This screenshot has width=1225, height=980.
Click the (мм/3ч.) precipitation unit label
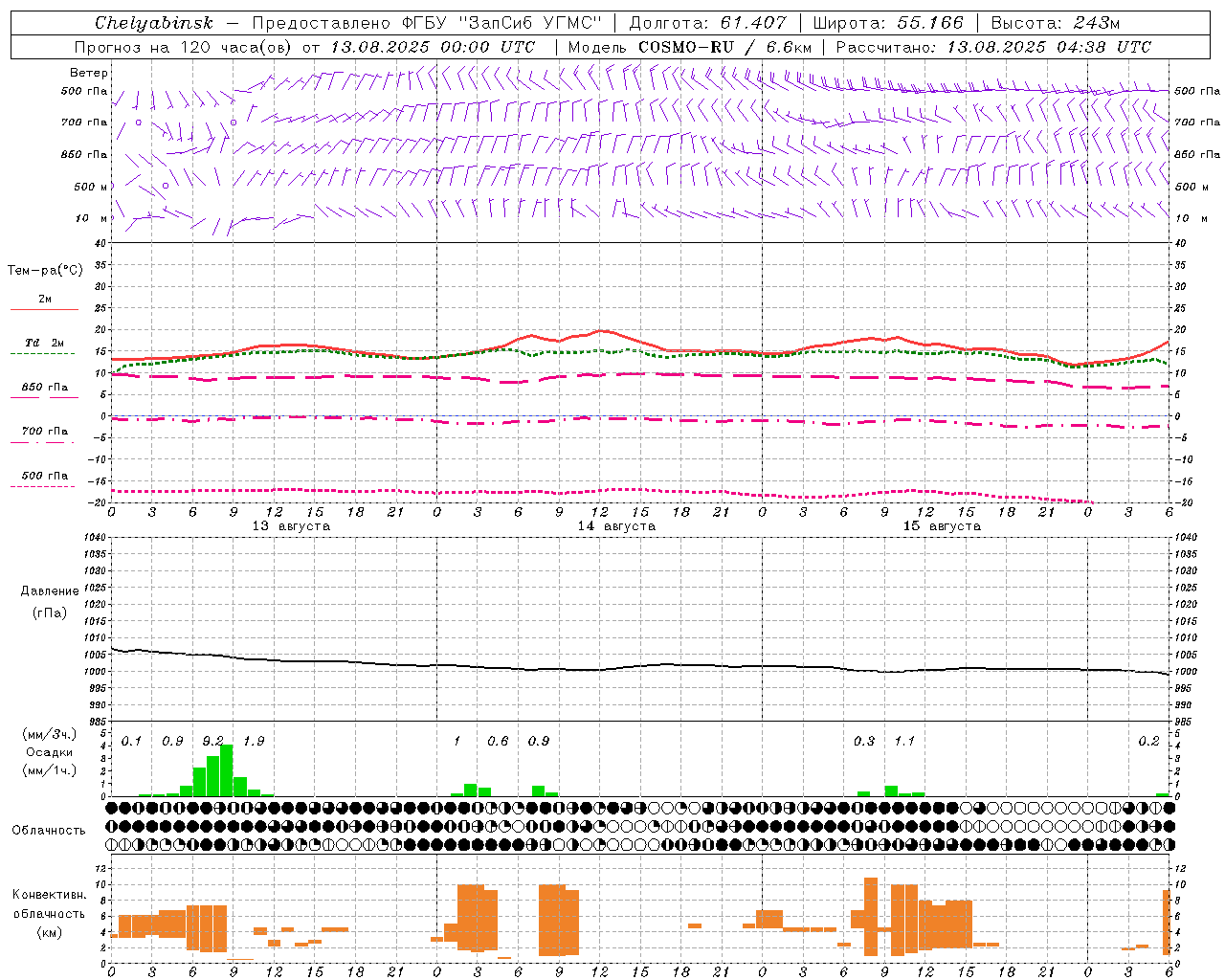50,734
